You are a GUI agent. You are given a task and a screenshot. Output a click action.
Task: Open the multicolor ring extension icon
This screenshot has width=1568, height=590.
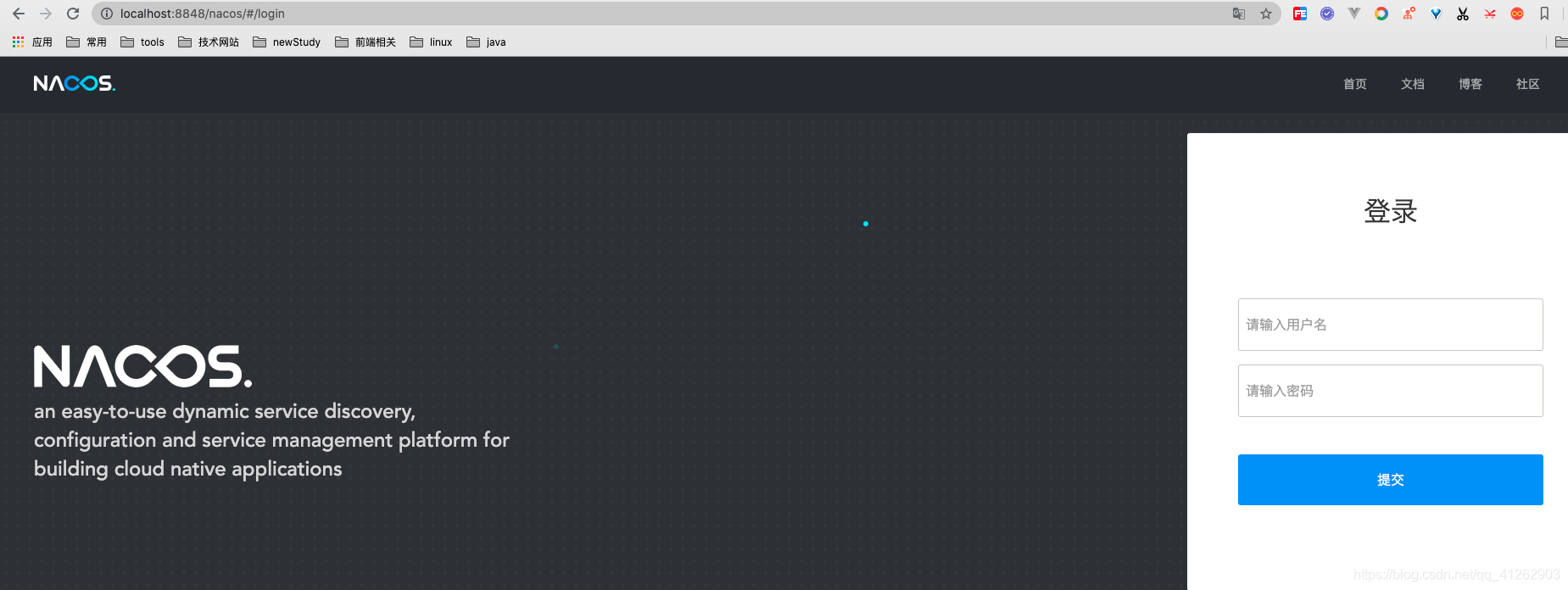click(x=1381, y=14)
